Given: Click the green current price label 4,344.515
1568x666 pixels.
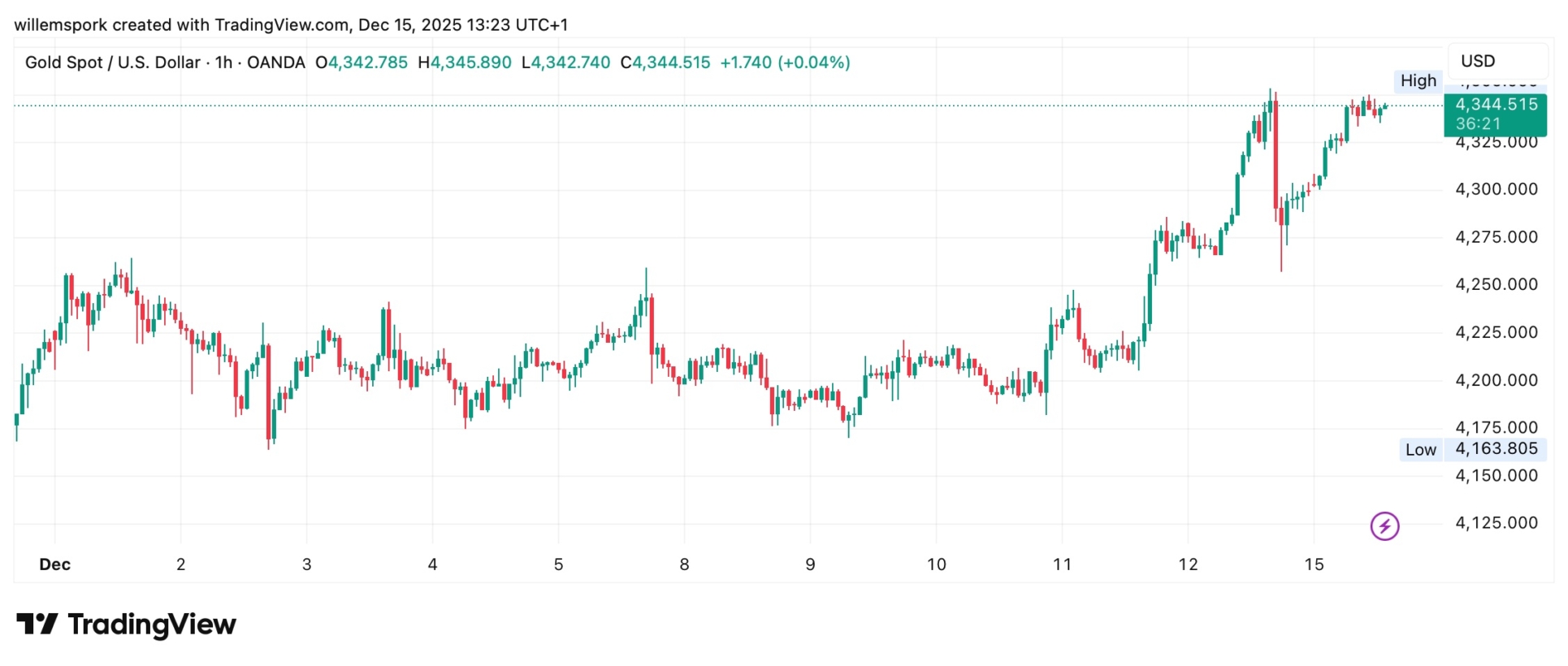Looking at the screenshot, I should tap(1496, 105).
